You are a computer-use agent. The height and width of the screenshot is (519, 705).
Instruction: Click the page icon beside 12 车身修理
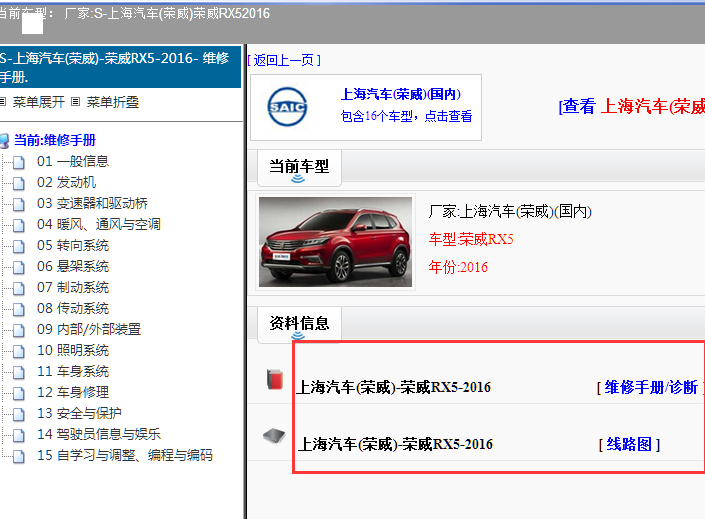point(19,393)
